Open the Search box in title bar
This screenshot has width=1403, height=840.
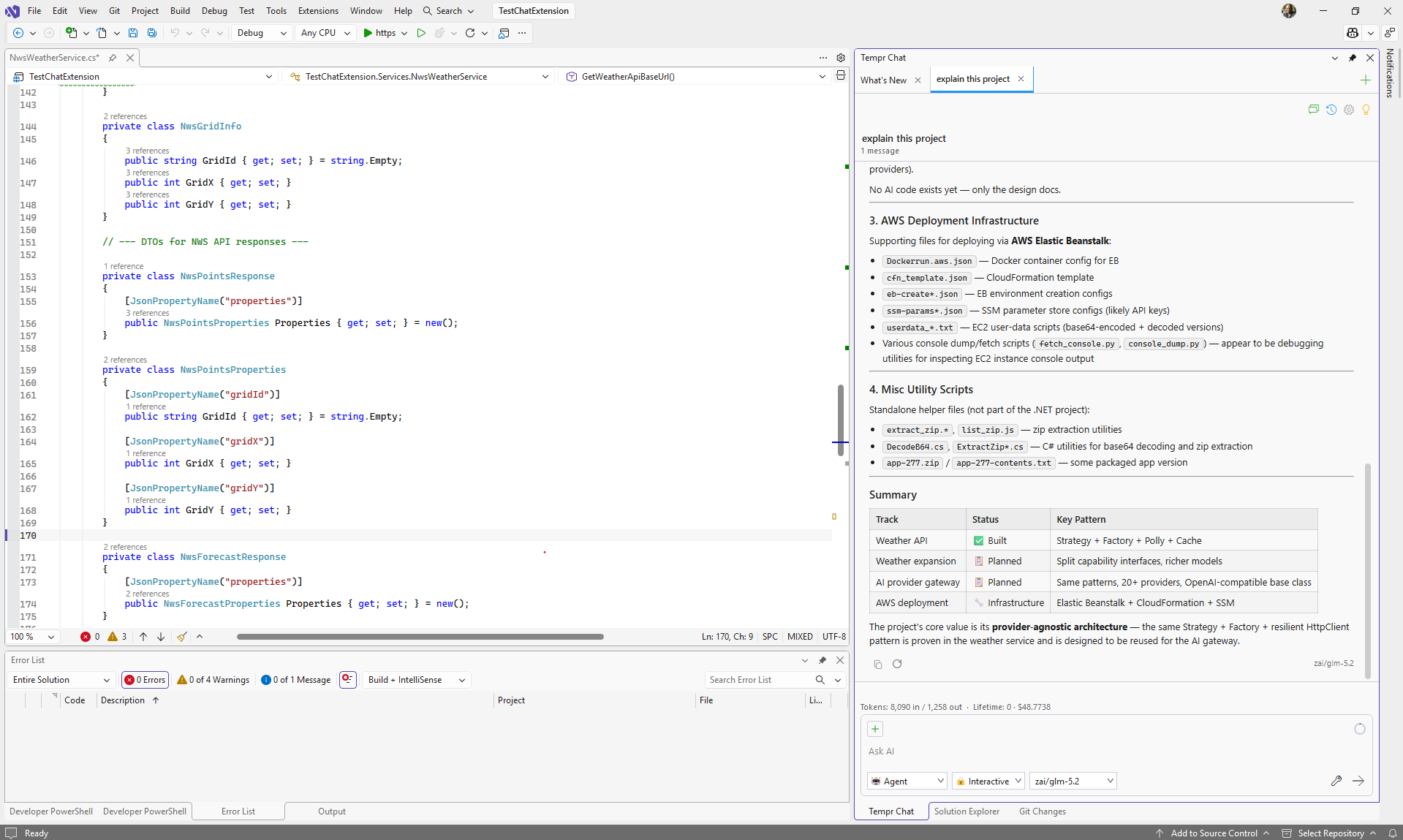(448, 11)
